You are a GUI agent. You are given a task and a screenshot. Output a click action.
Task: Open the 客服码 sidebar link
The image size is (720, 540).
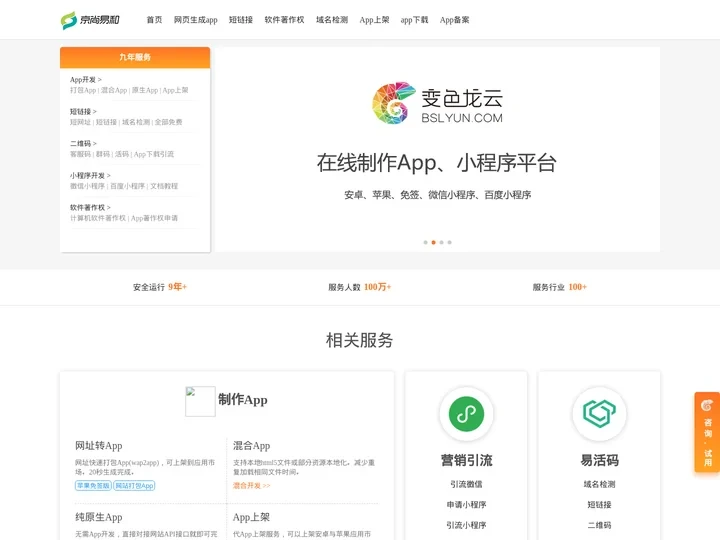pyautogui.click(x=80, y=154)
